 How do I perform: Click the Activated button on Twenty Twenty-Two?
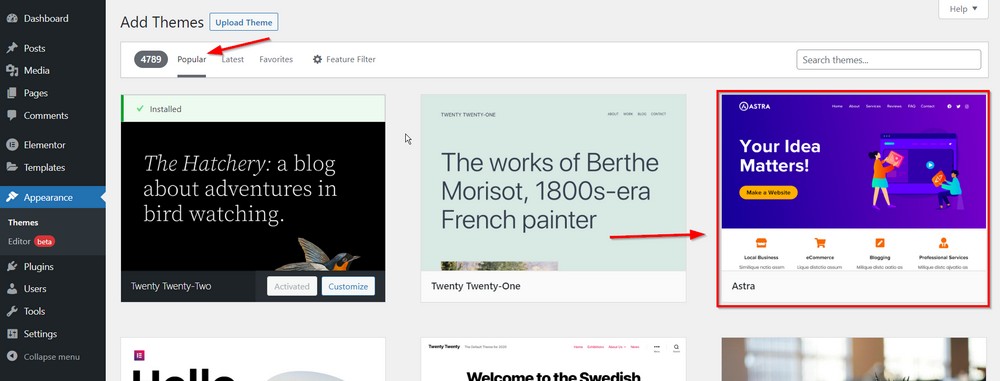pyautogui.click(x=291, y=286)
